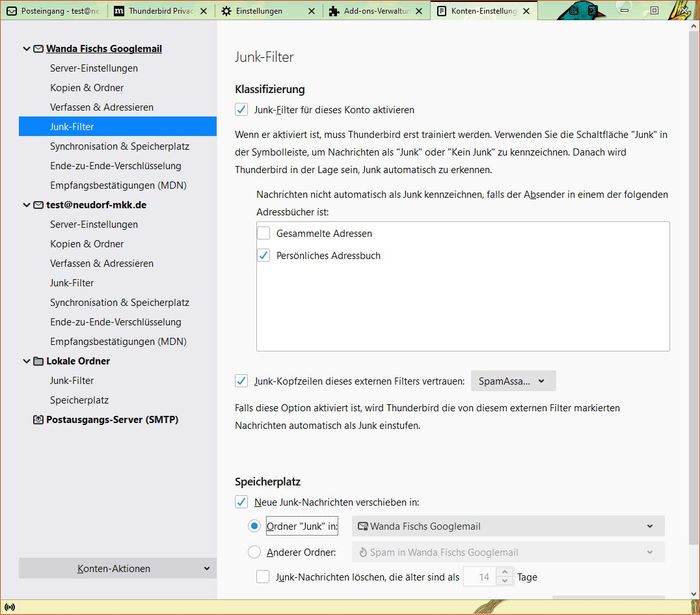Uncheck Persönliches Adressbuch in address book list
700x615 pixels.
click(264, 256)
